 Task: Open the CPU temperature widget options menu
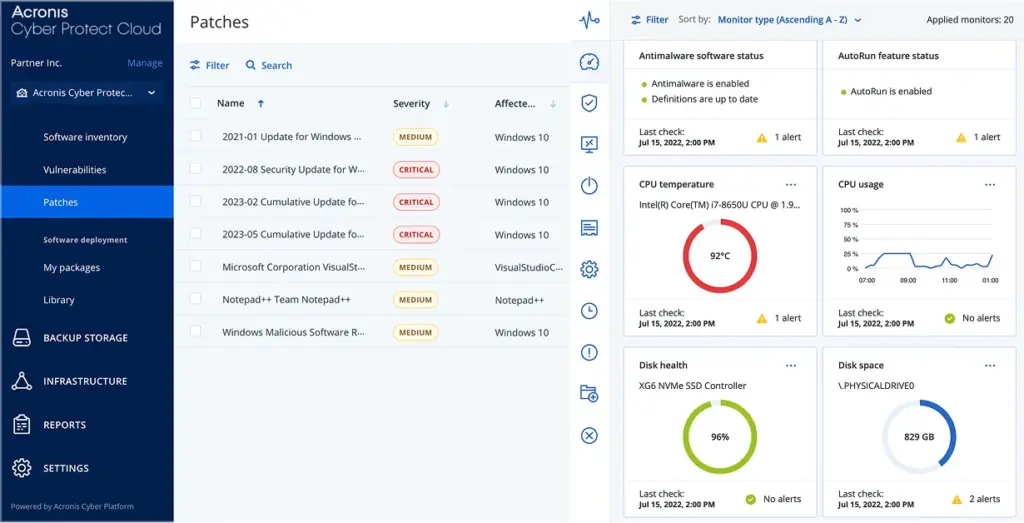(x=791, y=185)
